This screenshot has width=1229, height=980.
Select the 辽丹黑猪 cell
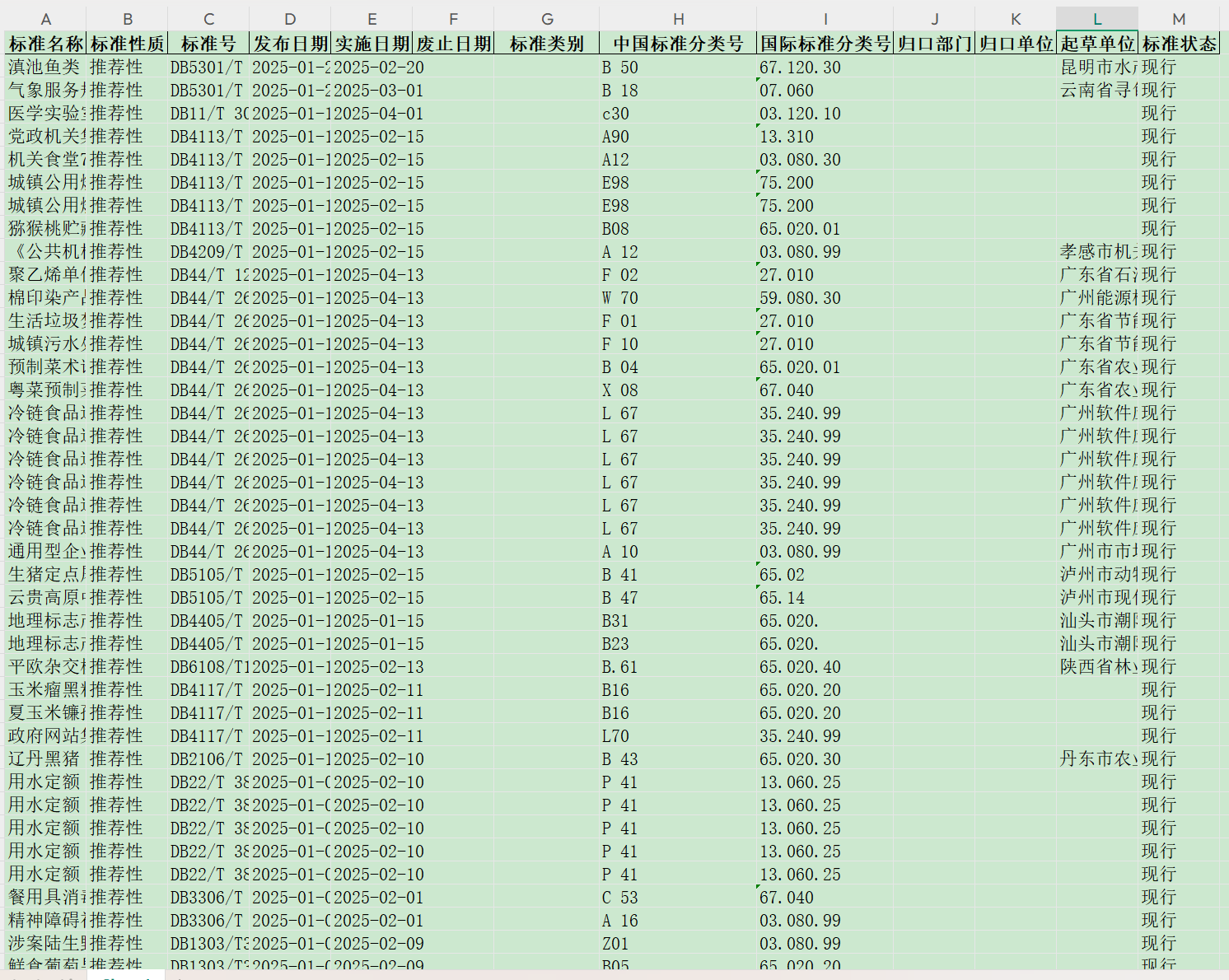[45, 758]
